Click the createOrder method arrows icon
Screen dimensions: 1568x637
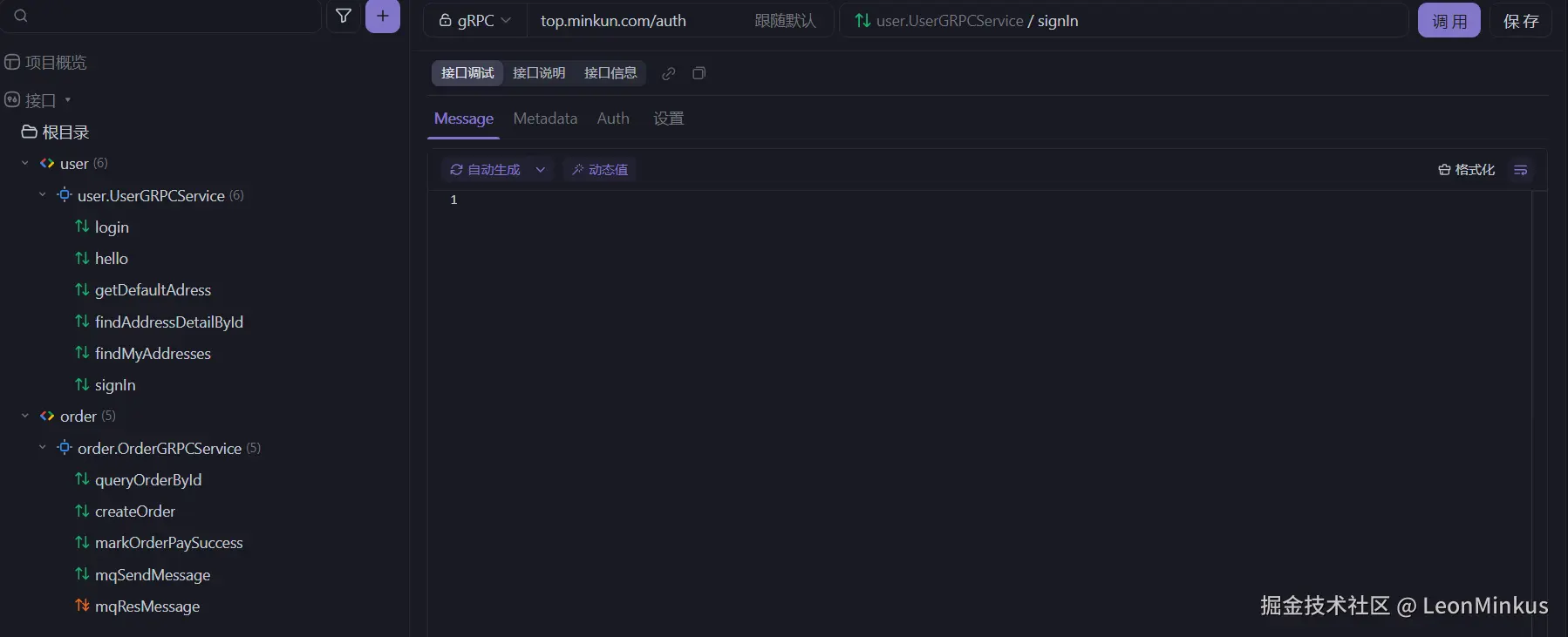click(x=82, y=511)
